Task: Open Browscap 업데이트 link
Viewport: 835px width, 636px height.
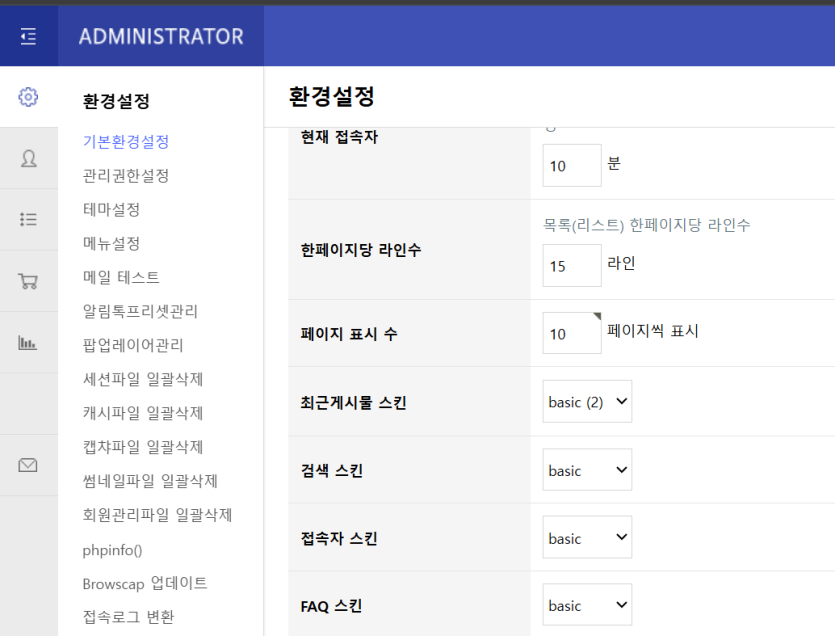Action: tap(145, 583)
